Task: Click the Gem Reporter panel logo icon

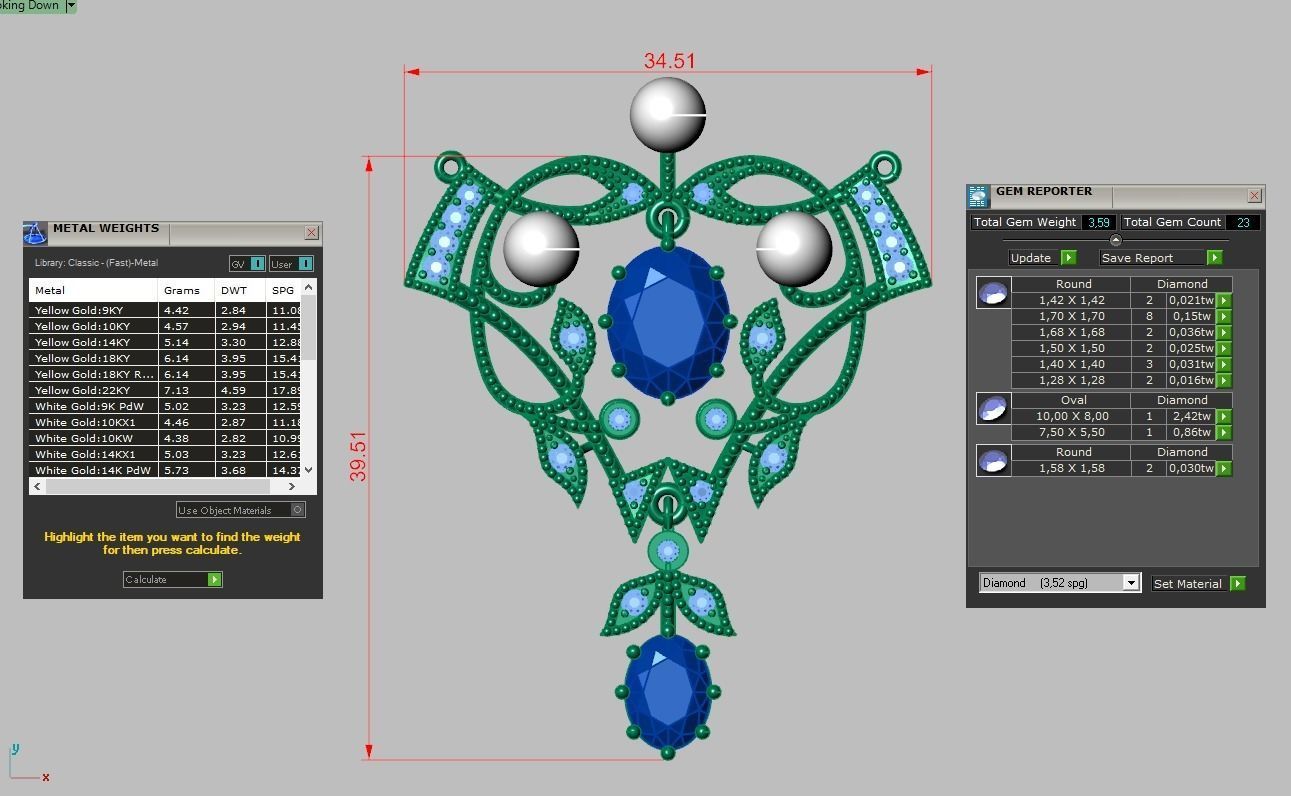Action: [978, 196]
